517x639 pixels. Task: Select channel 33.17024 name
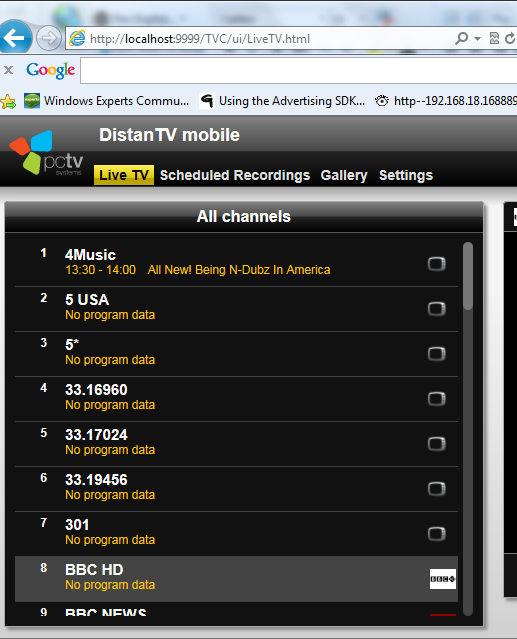pos(96,434)
